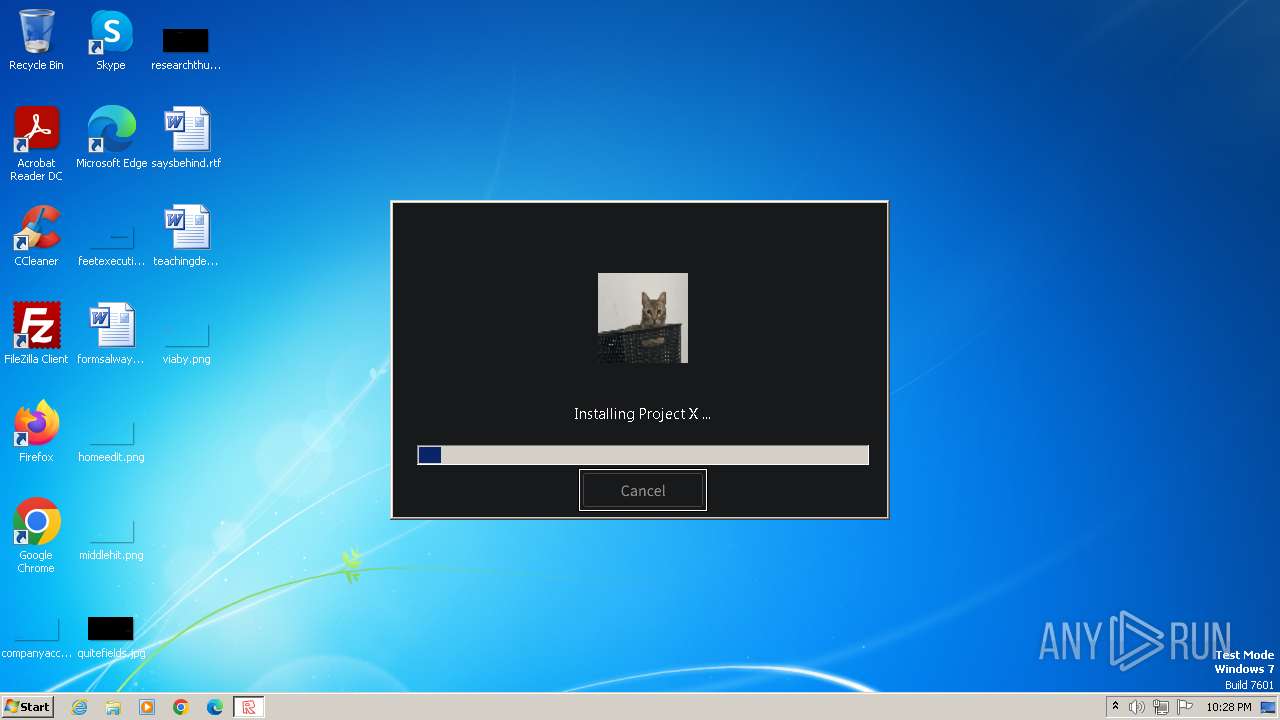Open the Start menu

coord(27,707)
